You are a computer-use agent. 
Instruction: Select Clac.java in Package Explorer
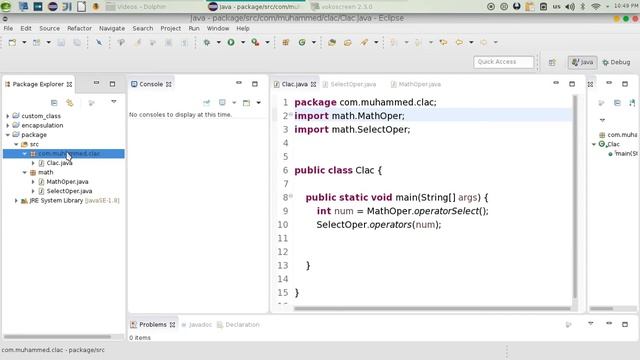pos(59,163)
